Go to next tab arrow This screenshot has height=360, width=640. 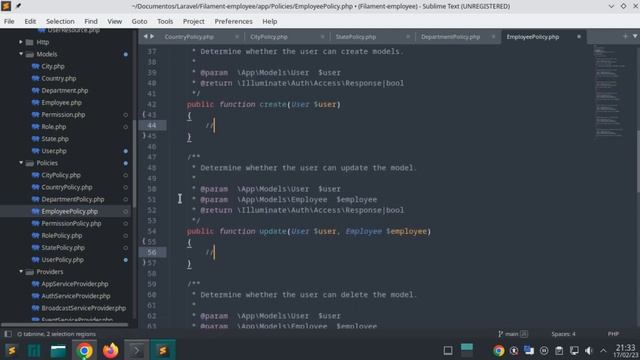coord(152,36)
